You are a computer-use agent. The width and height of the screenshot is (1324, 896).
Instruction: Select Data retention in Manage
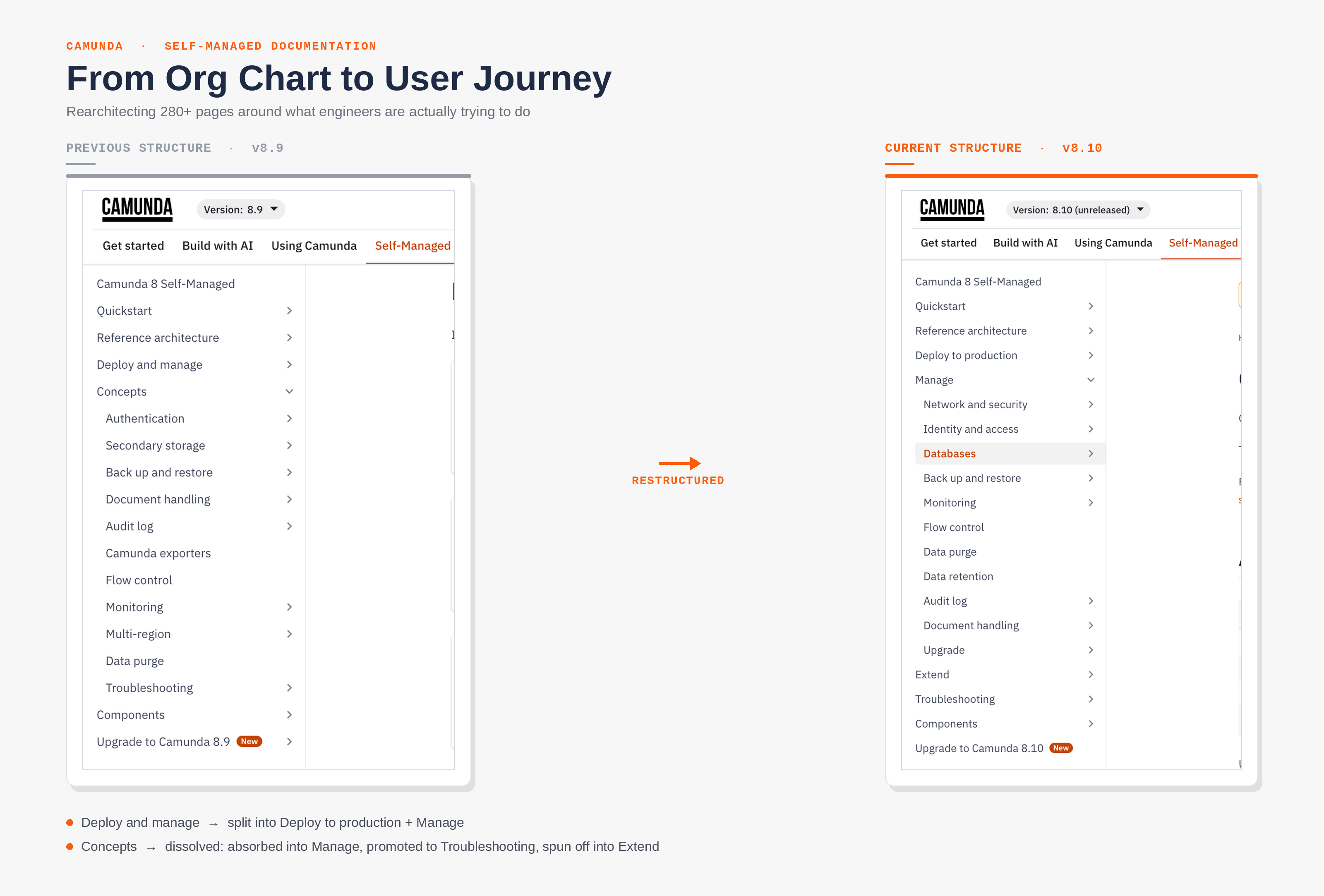click(x=958, y=577)
